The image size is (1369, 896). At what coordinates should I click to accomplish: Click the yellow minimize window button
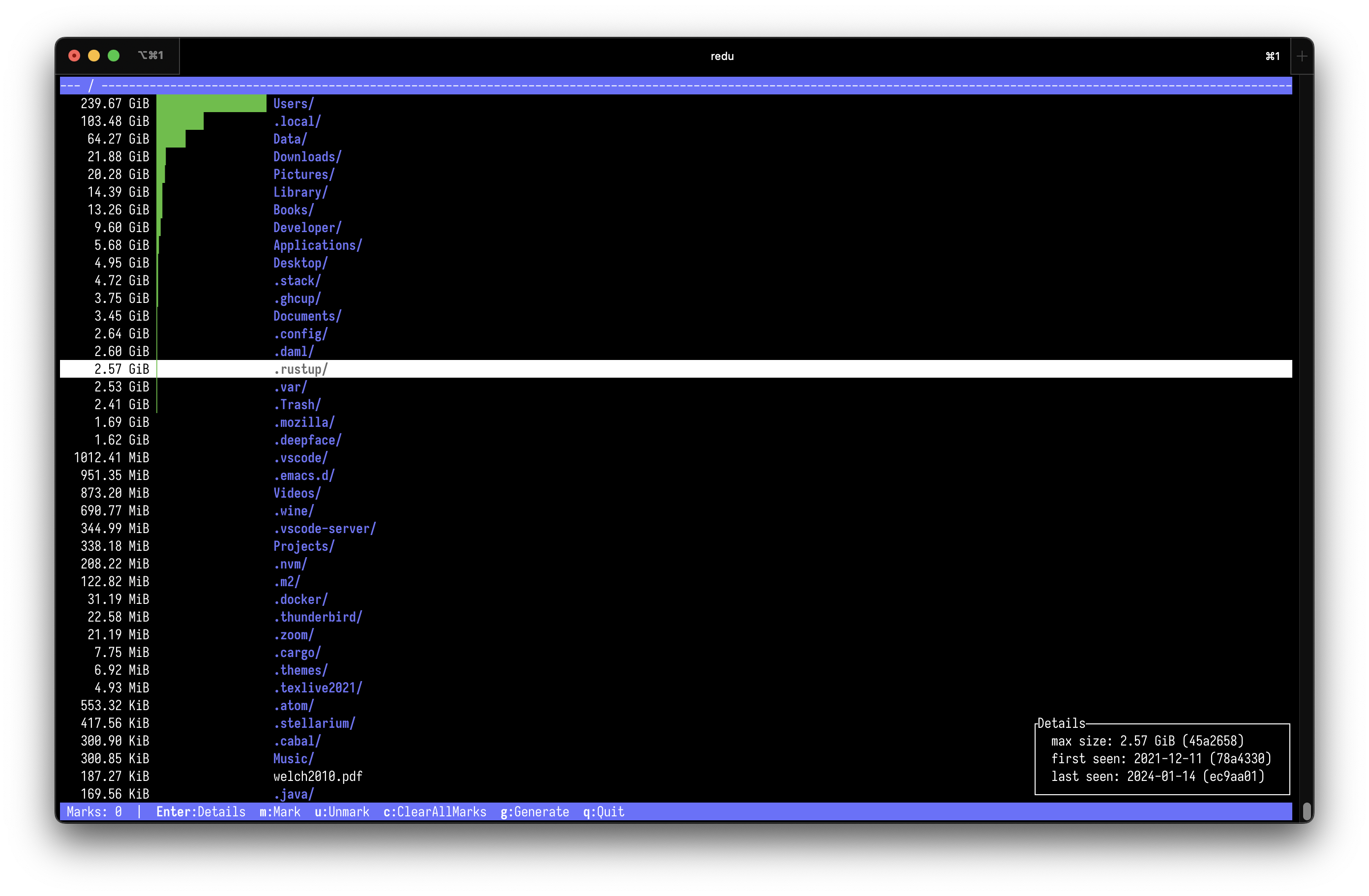coord(94,55)
